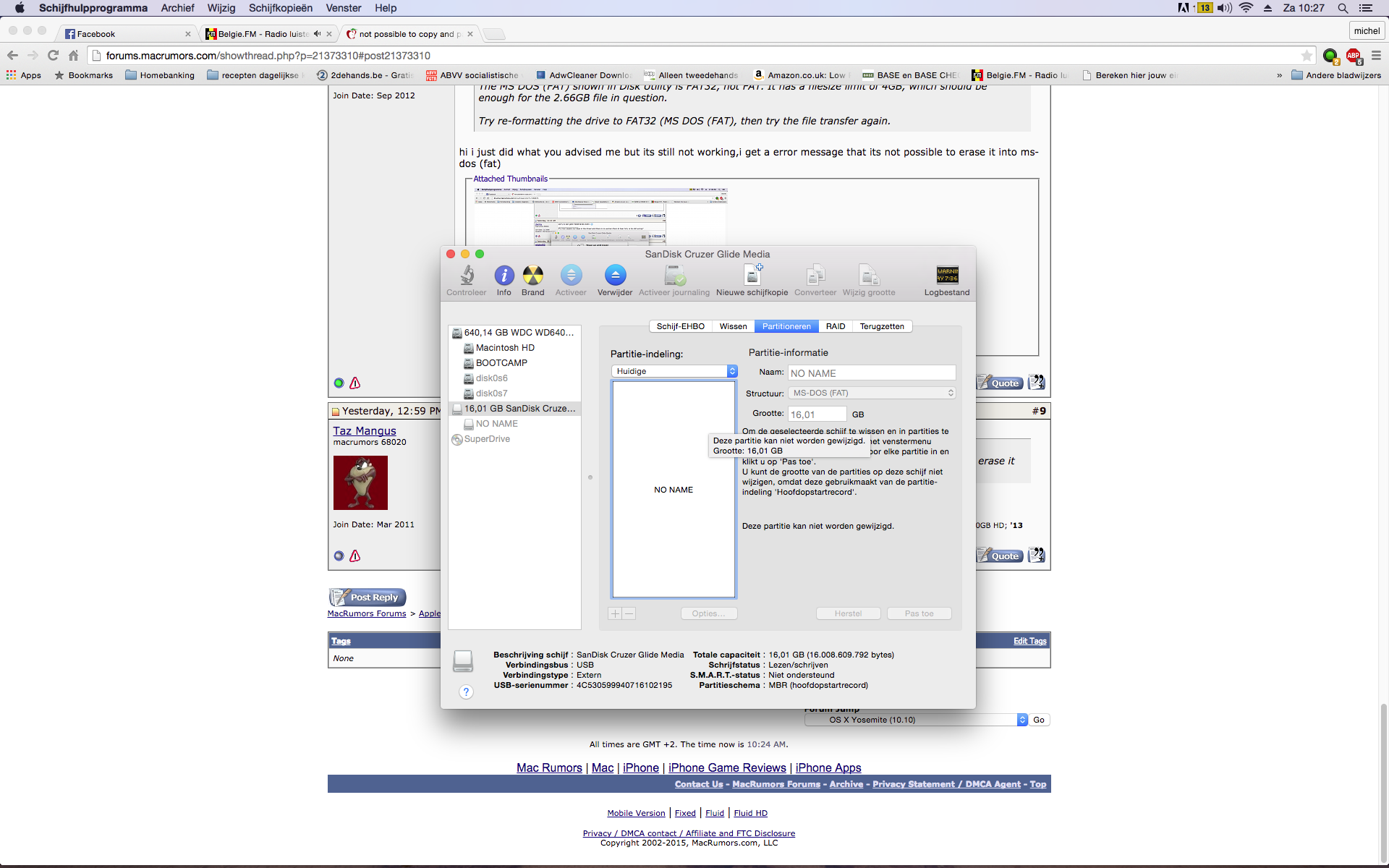Click the MacRumors Forums breadcrumb link
1389x868 pixels.
(x=367, y=613)
